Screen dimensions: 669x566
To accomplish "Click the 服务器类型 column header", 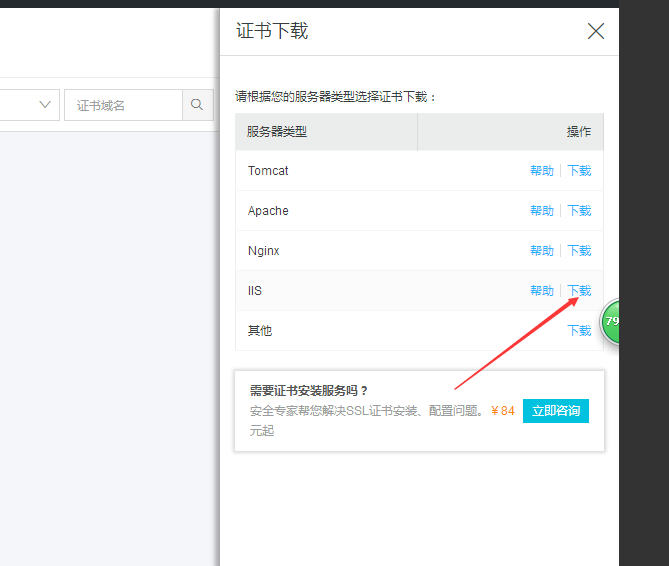I will pyautogui.click(x=277, y=132).
